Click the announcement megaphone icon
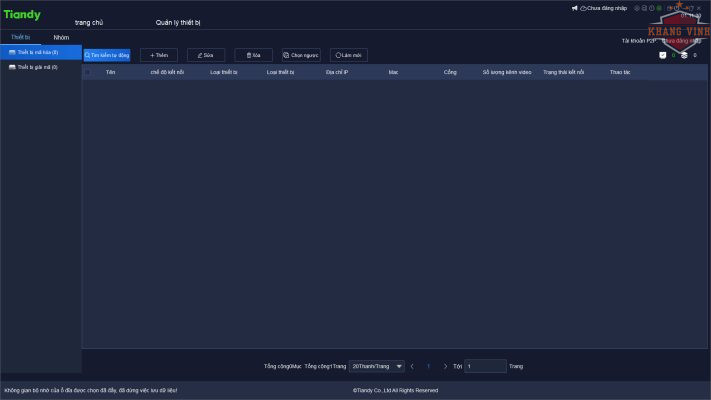 575,8
